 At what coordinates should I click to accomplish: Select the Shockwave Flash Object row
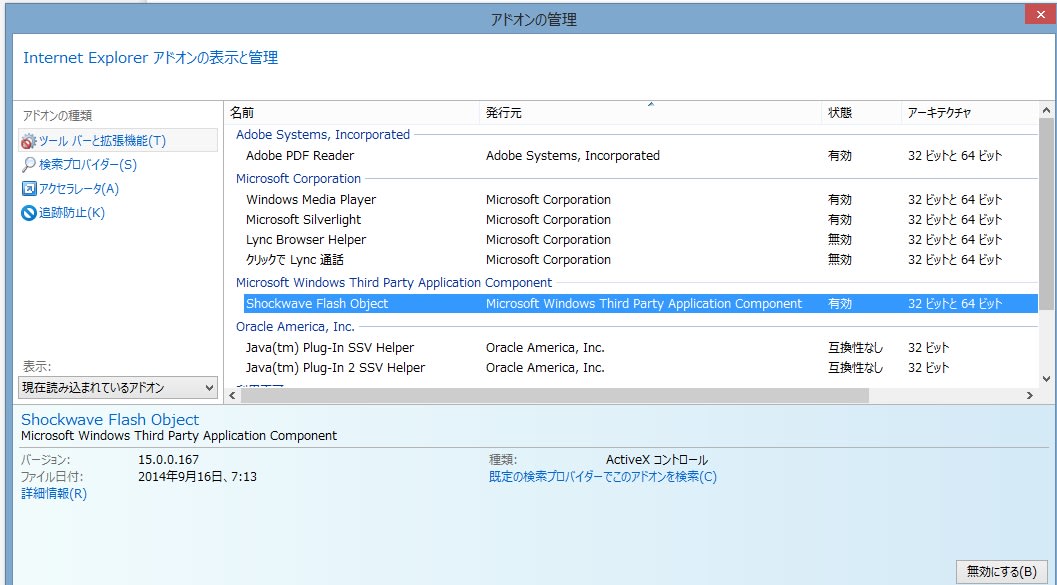pyautogui.click(x=640, y=304)
